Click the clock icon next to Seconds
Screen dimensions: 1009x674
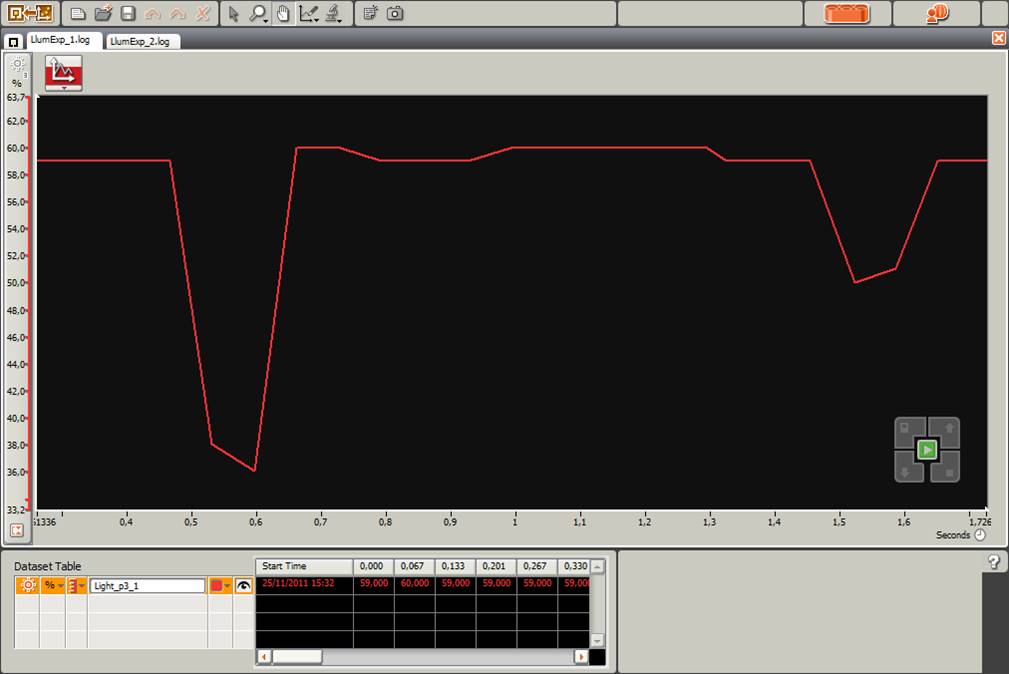coord(980,535)
